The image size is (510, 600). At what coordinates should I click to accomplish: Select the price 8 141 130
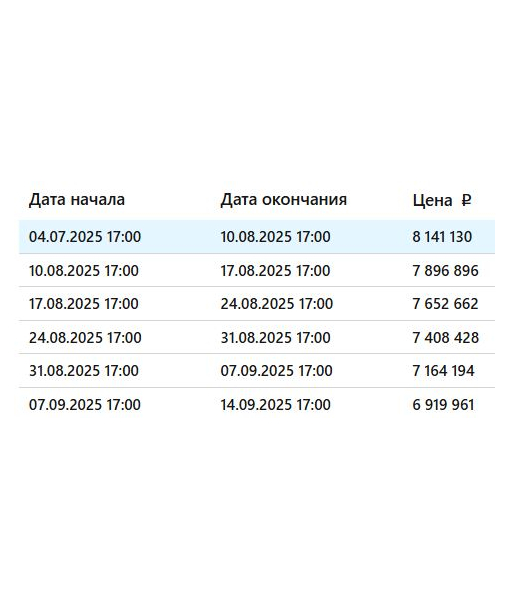442,237
